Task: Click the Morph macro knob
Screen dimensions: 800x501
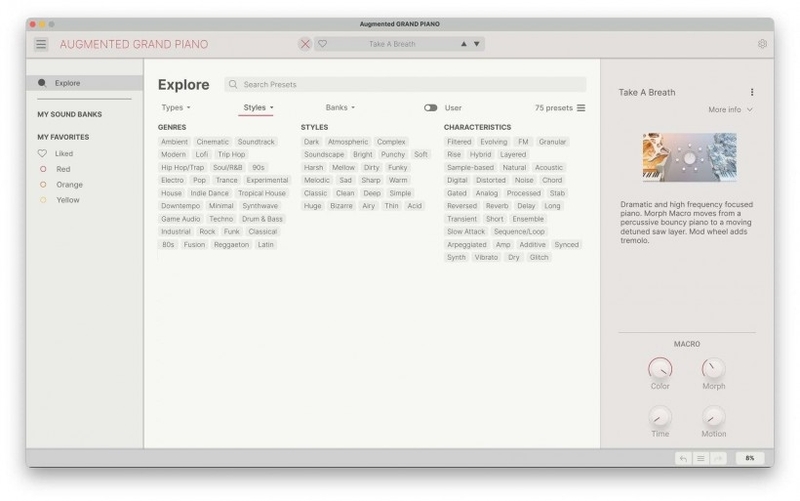Action: click(713, 369)
